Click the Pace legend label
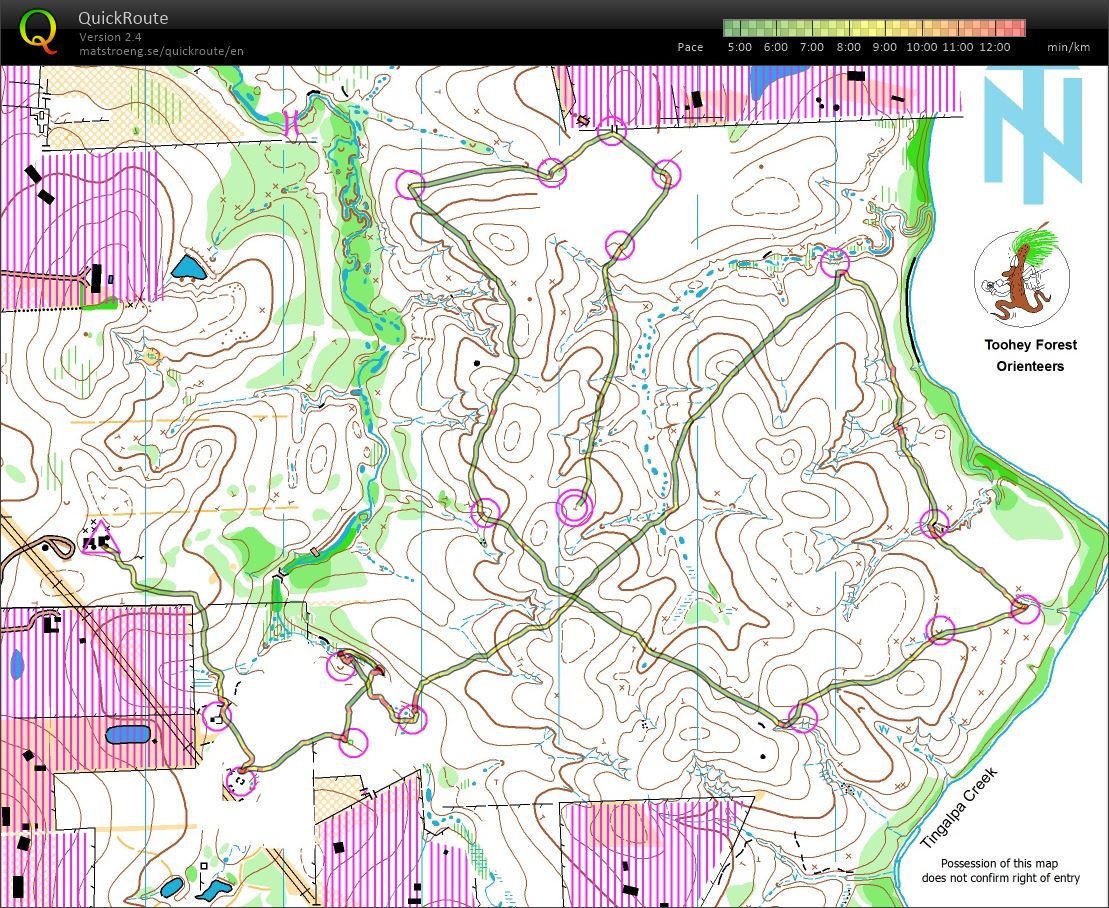1109x908 pixels. [689, 46]
